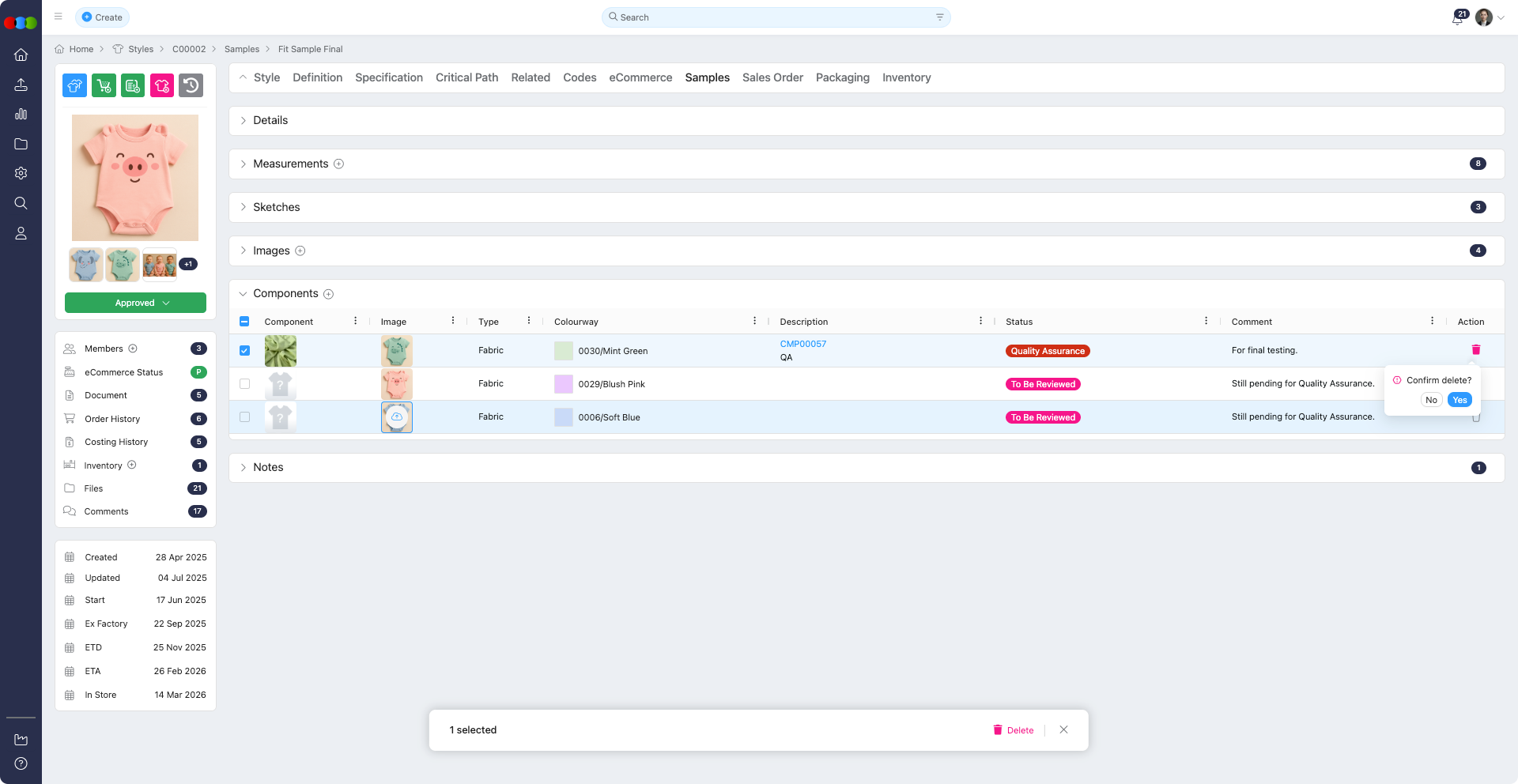The height and width of the screenshot is (784, 1518).
Task: Open notifications bell in top bar
Action: click(1457, 18)
